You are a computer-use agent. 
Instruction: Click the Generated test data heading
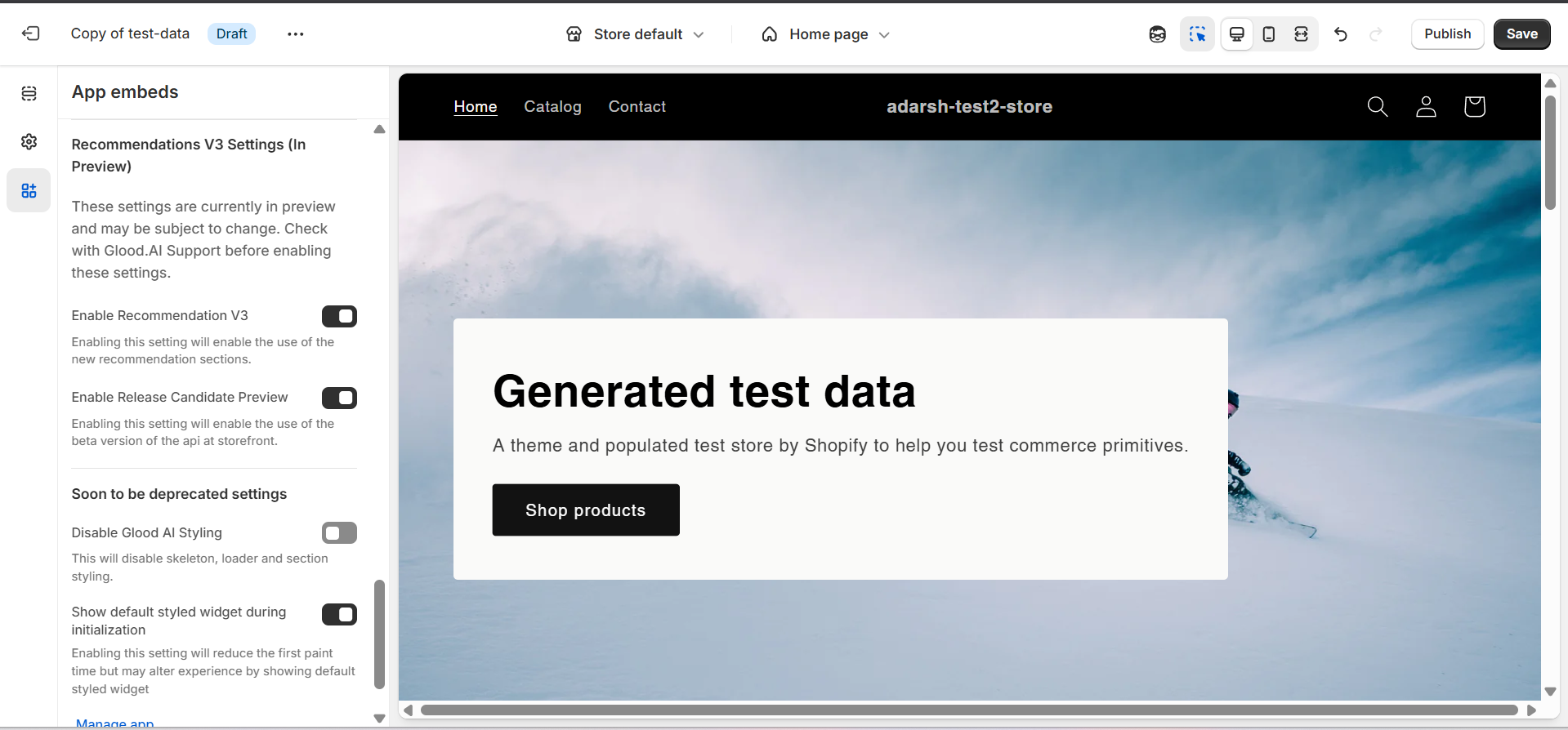(x=704, y=391)
